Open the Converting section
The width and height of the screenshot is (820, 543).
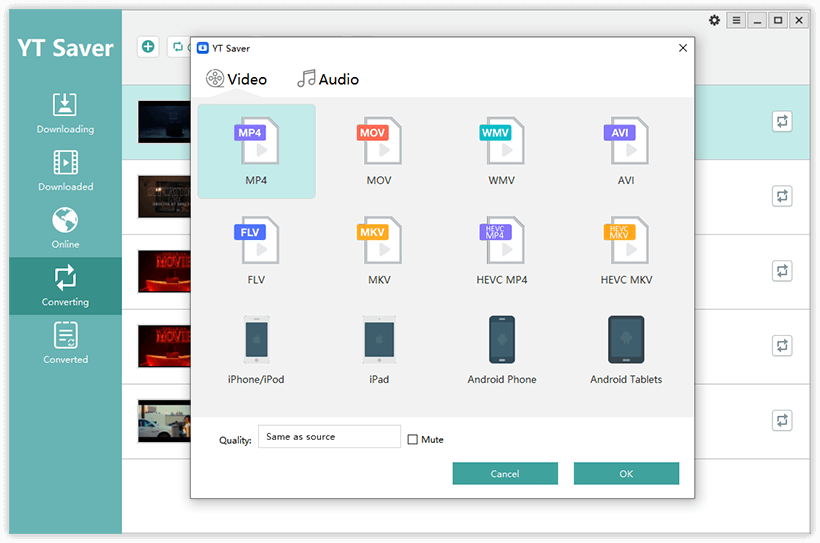coord(65,286)
